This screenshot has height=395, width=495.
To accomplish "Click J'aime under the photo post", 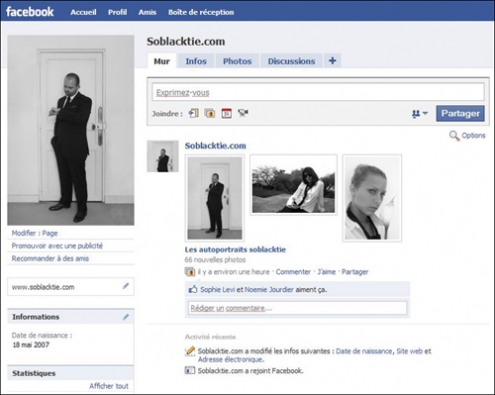I will tap(326, 272).
